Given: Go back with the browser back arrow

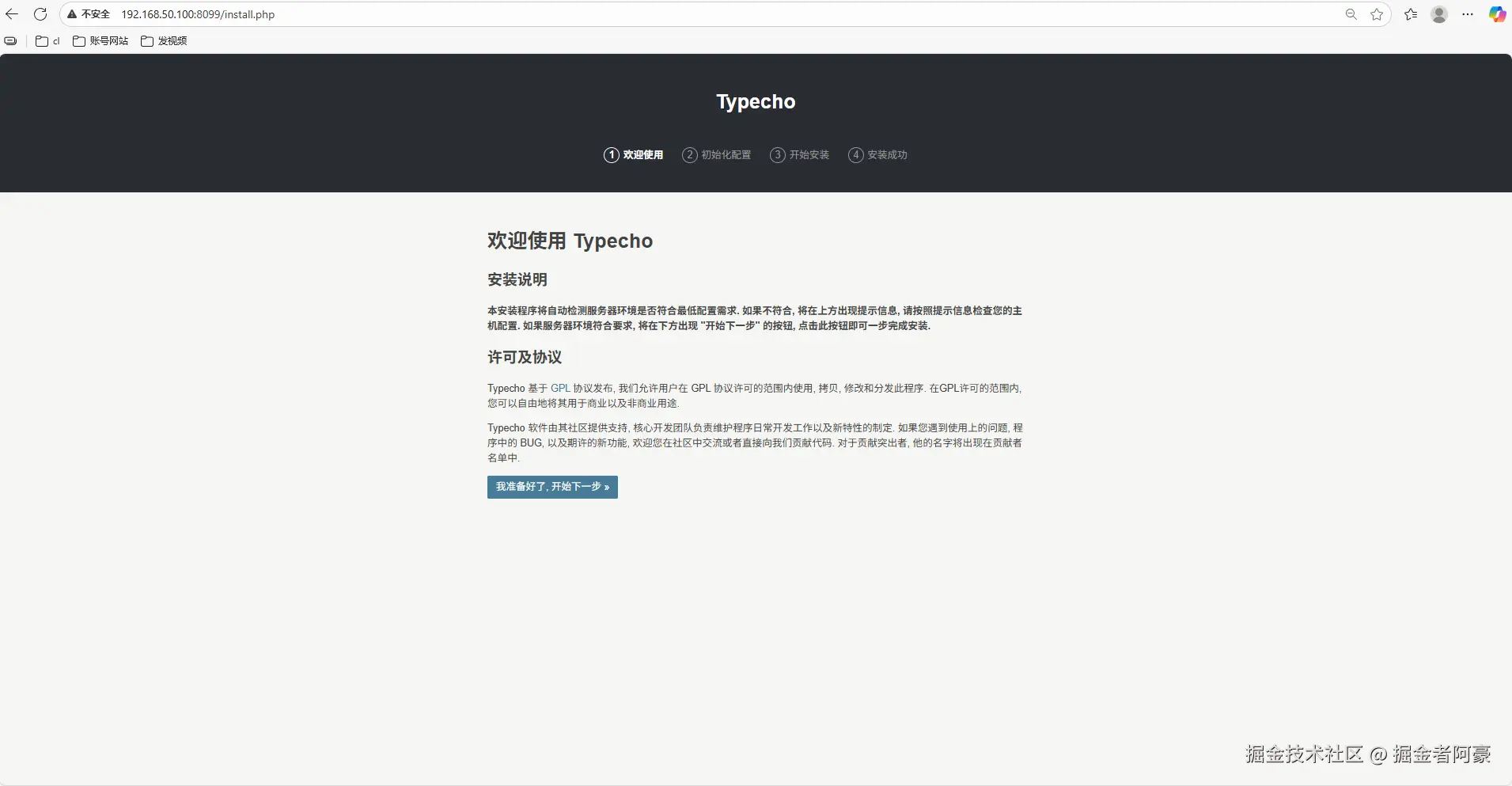Looking at the screenshot, I should point(12,14).
